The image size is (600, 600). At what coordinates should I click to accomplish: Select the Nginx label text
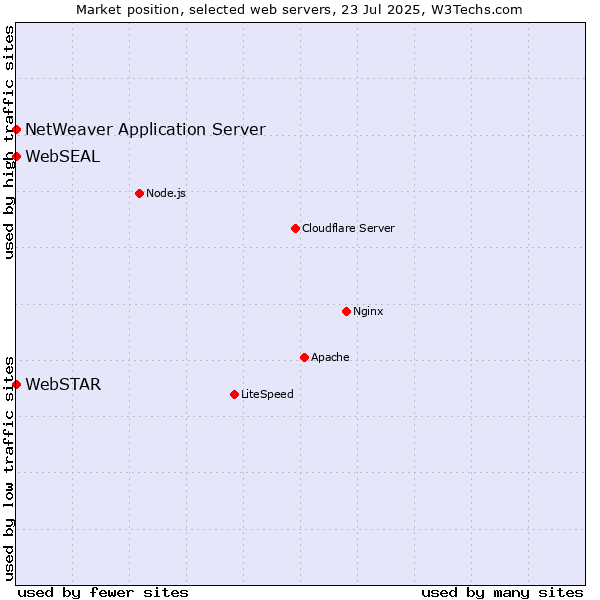tap(368, 311)
